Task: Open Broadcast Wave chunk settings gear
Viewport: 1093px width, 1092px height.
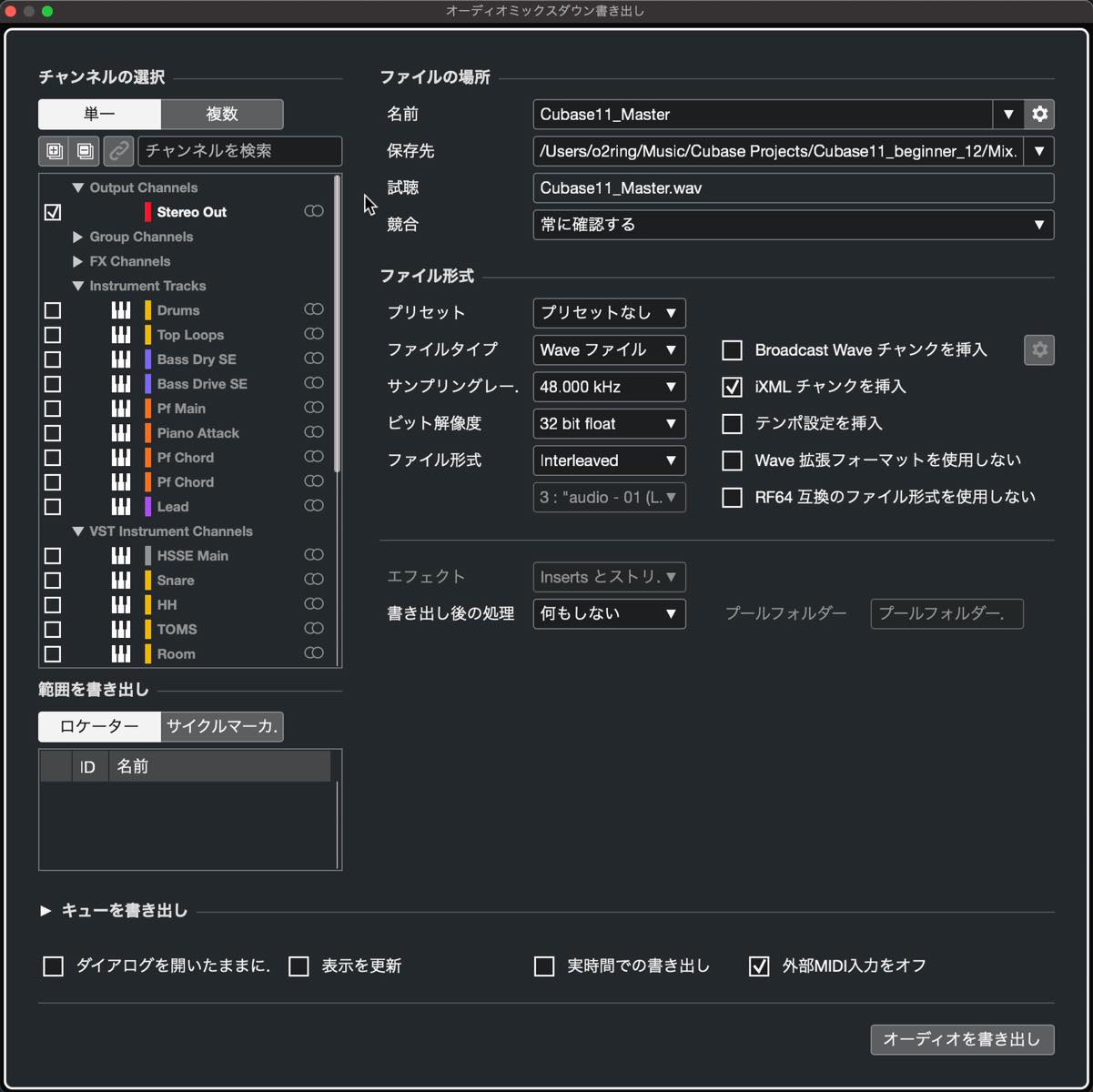Action: coord(1039,349)
